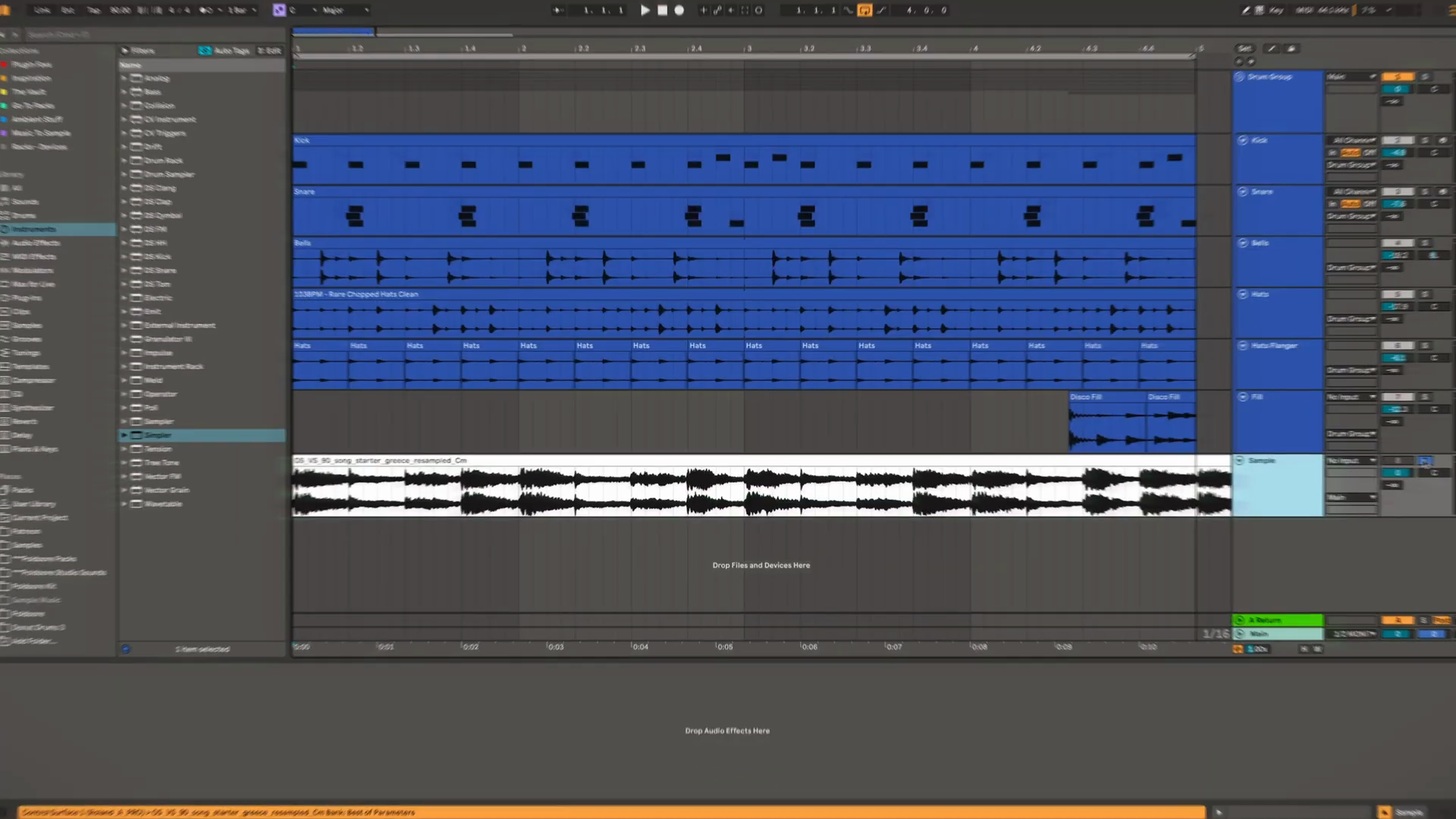
Task: Toggle the Automation Arm link icon
Action: coord(717,11)
